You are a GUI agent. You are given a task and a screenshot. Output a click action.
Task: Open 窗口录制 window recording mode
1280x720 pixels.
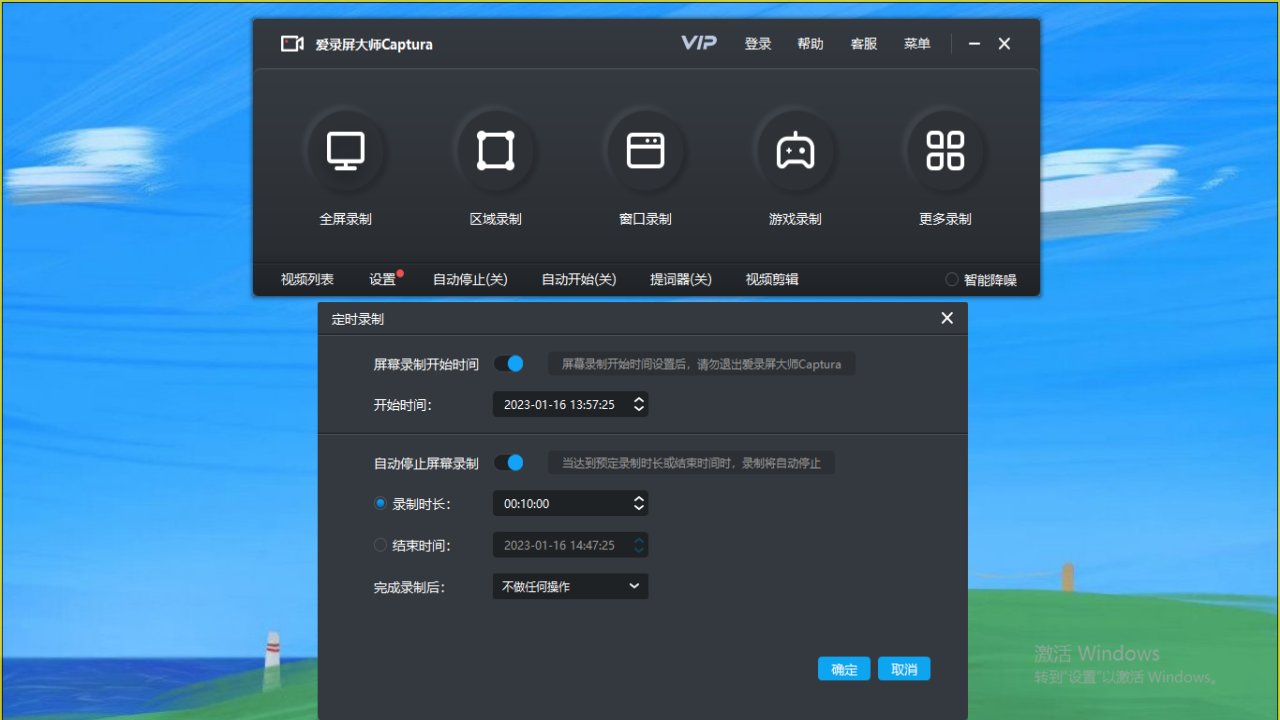pos(646,150)
